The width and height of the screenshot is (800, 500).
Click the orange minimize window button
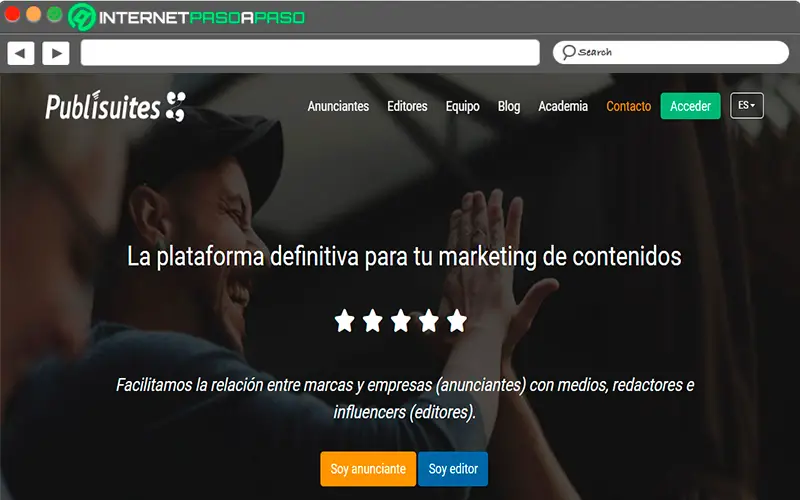click(x=33, y=14)
